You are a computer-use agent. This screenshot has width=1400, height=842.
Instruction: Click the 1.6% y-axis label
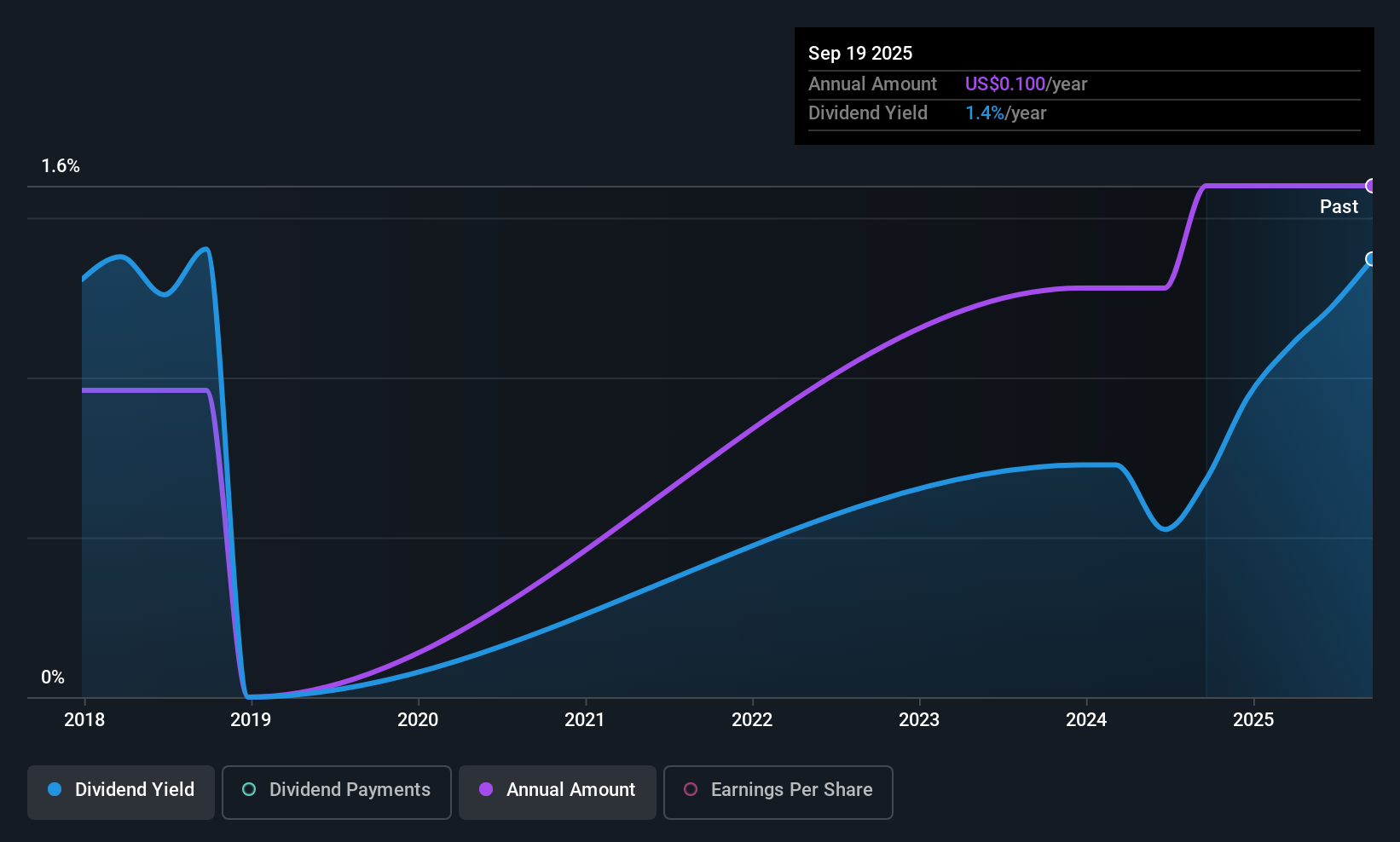(61, 166)
